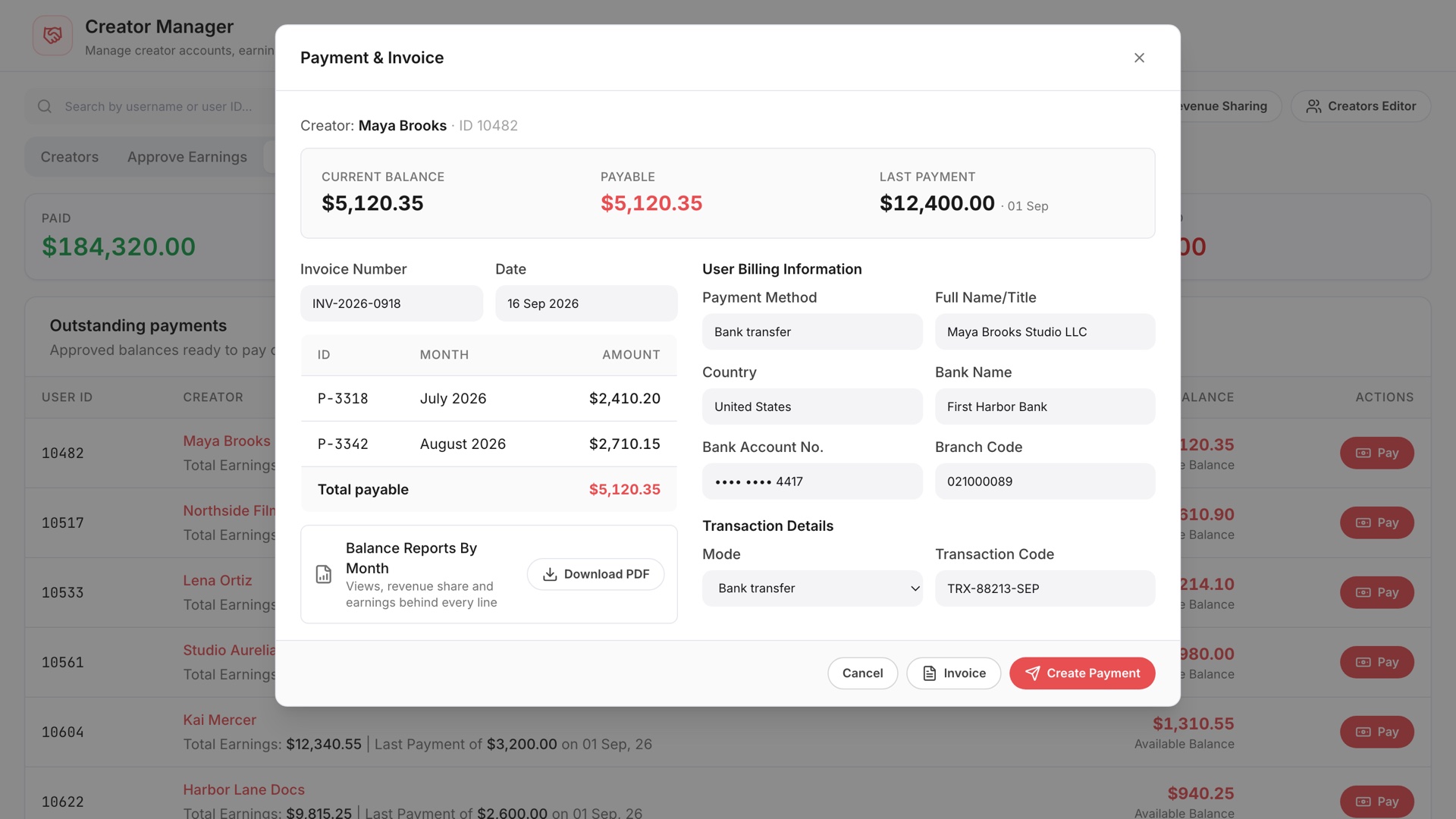Click Kai Mercer's $1,310.55 balance
Image resolution: width=1456 pixels, height=819 pixels.
[1193, 723]
